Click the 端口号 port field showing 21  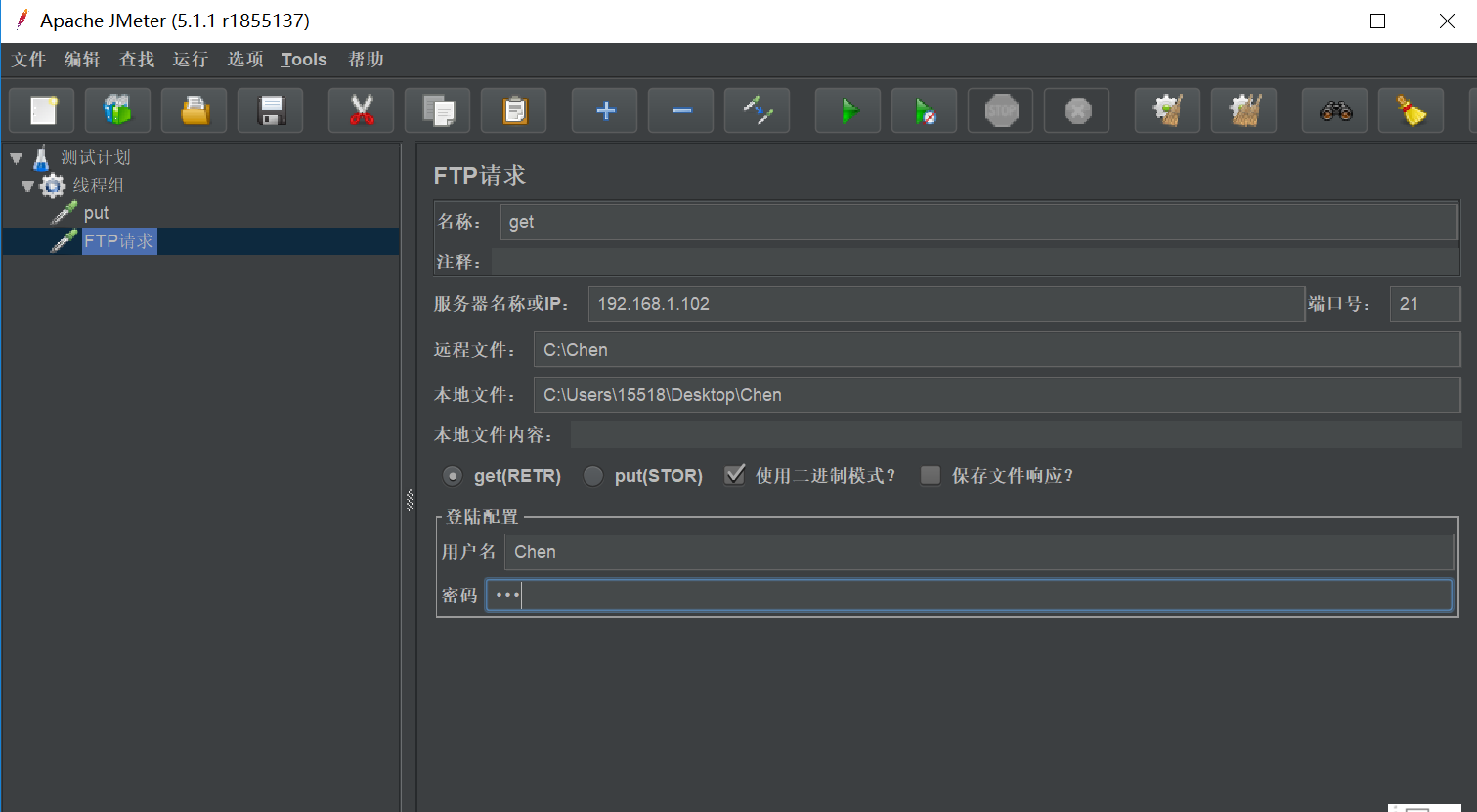tap(1425, 304)
